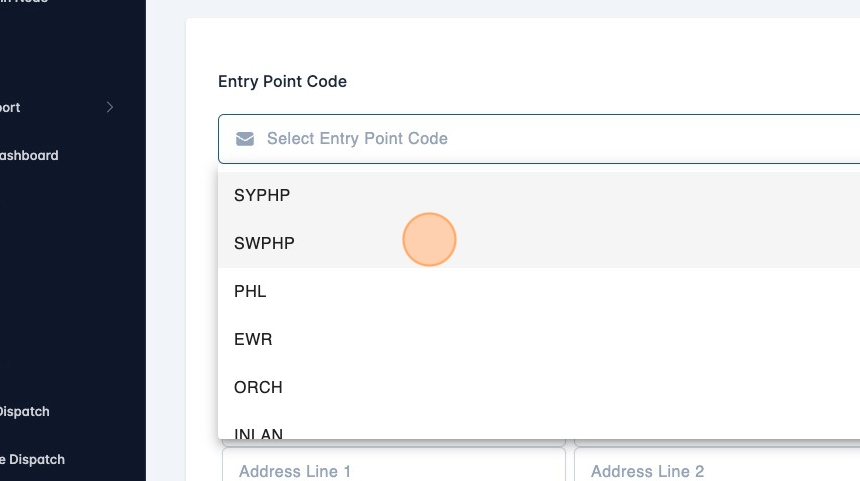Select EWR as the entry point code
Image resolution: width=860 pixels, height=481 pixels.
click(x=253, y=339)
